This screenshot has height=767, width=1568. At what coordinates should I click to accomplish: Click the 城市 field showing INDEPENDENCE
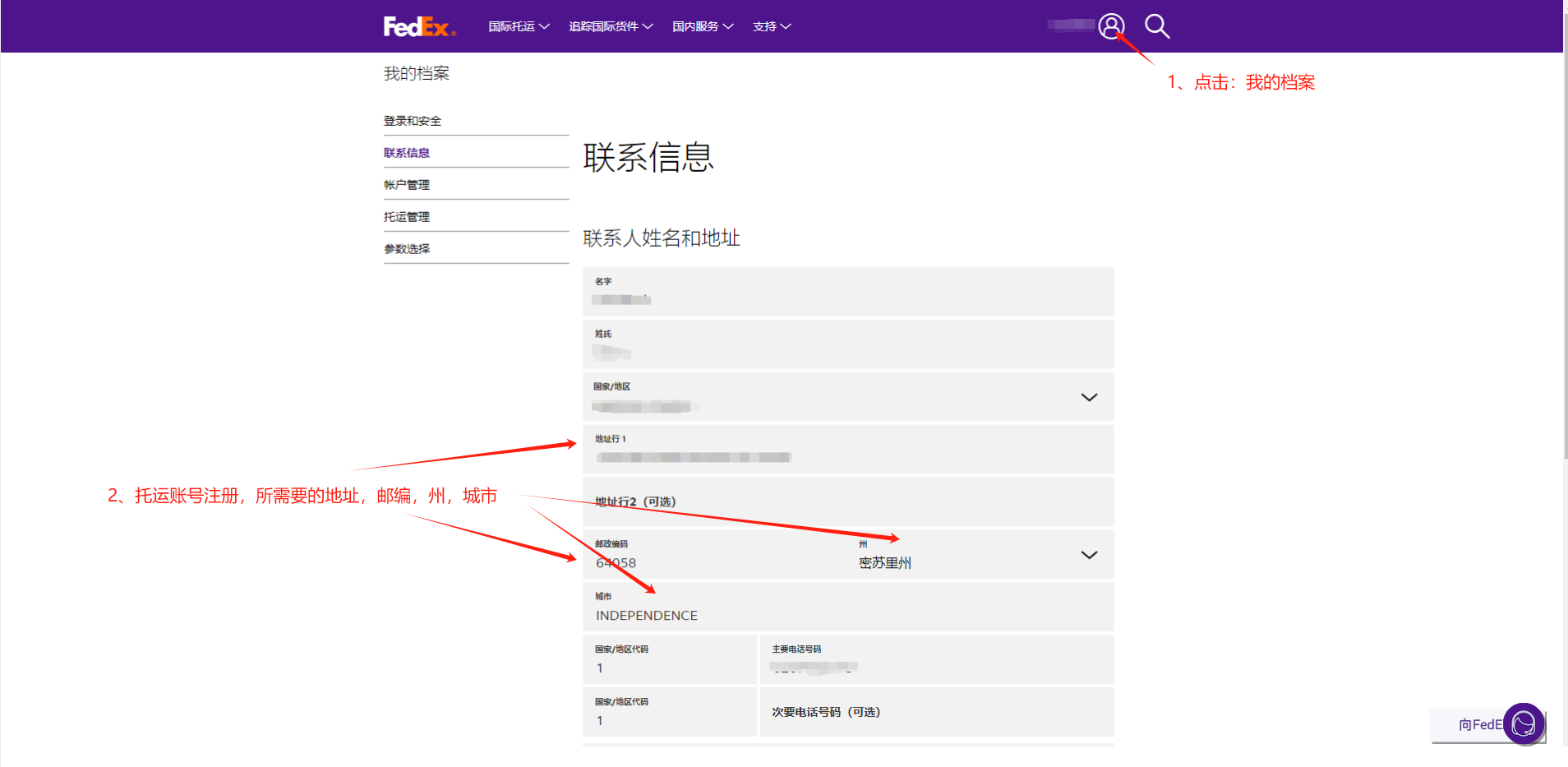point(848,608)
